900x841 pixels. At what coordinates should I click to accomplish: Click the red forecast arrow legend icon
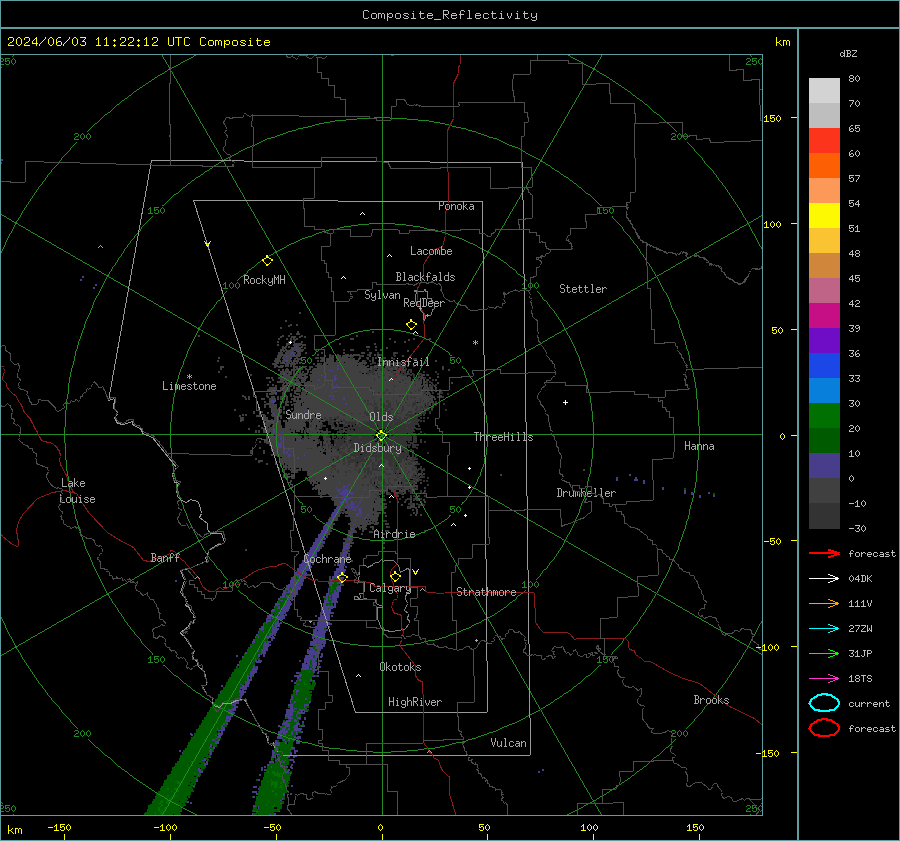(x=824, y=553)
